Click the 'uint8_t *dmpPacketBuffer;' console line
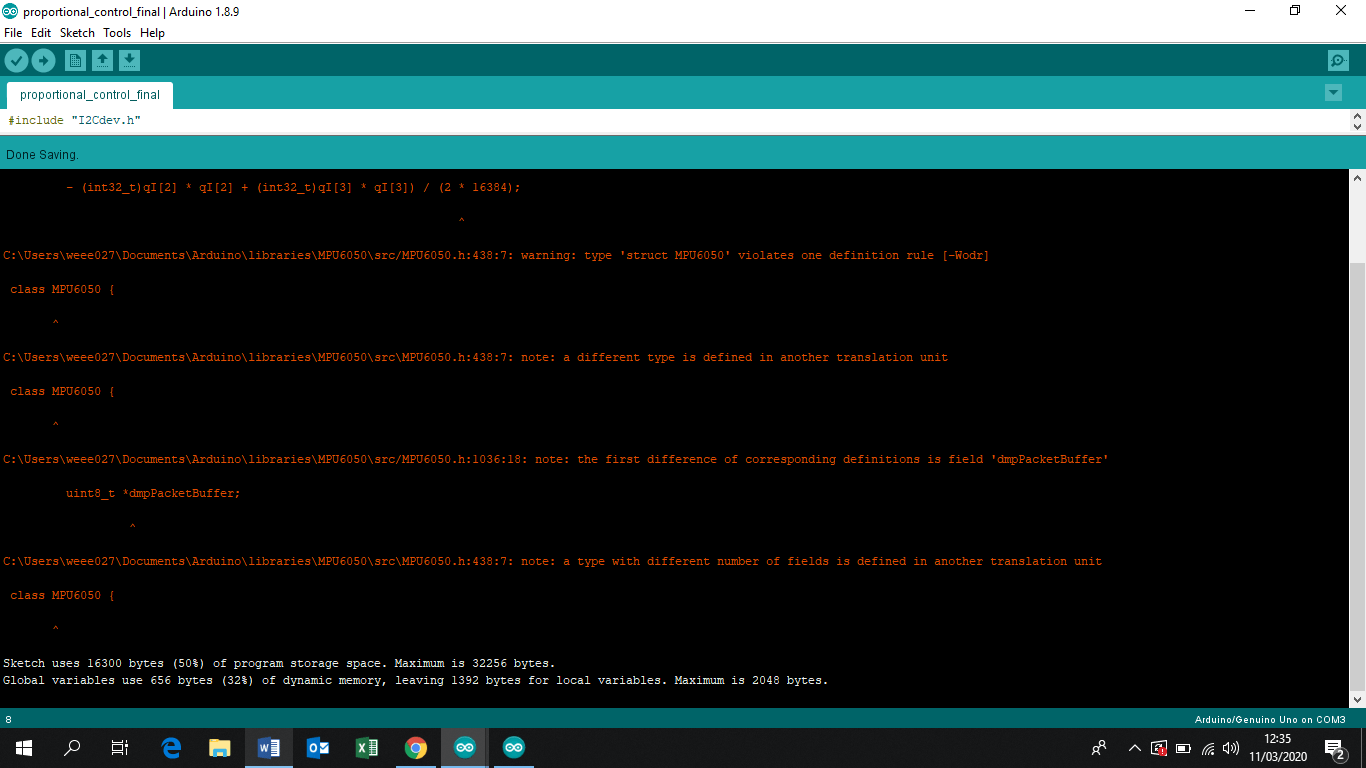Screen dimensions: 1366x768 [x=153, y=493]
